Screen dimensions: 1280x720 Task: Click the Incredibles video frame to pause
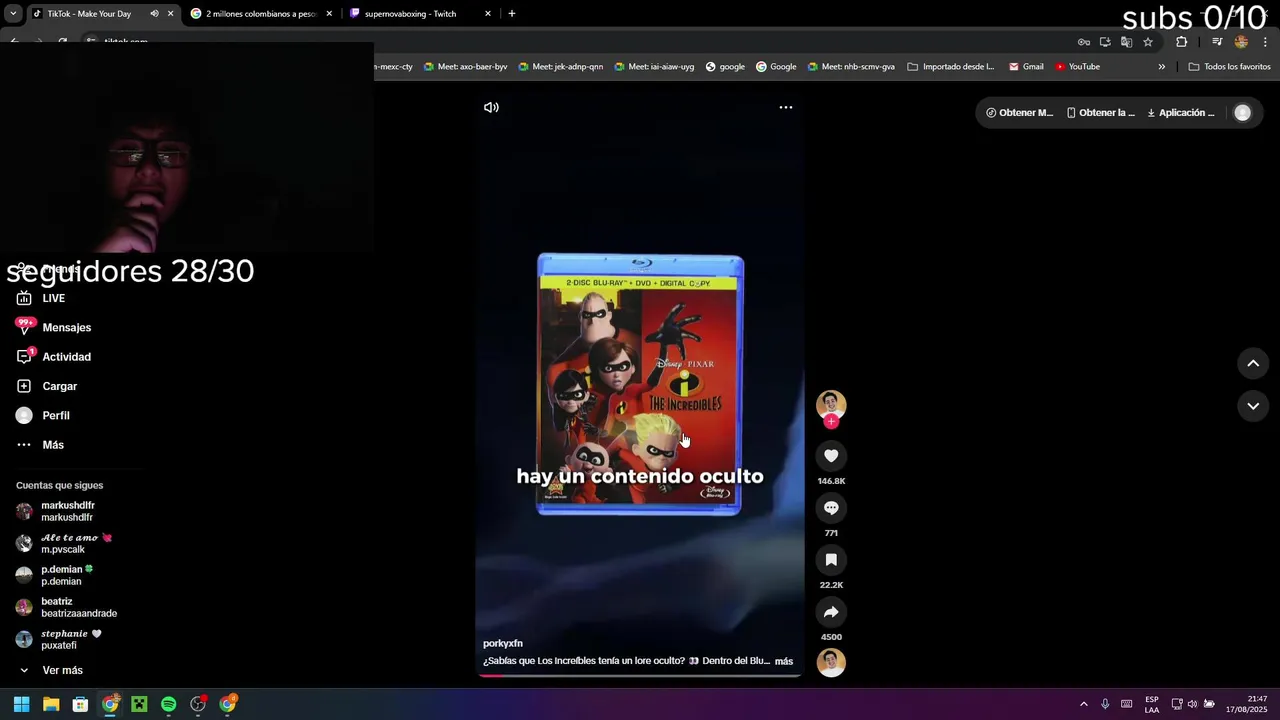[x=640, y=385]
